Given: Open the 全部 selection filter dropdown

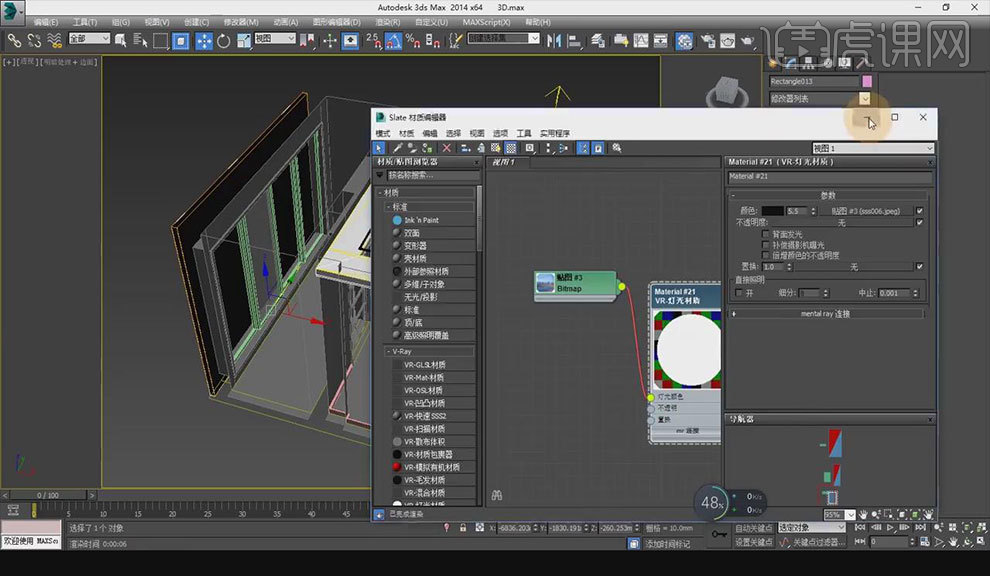Looking at the screenshot, I should pyautogui.click(x=89, y=39).
